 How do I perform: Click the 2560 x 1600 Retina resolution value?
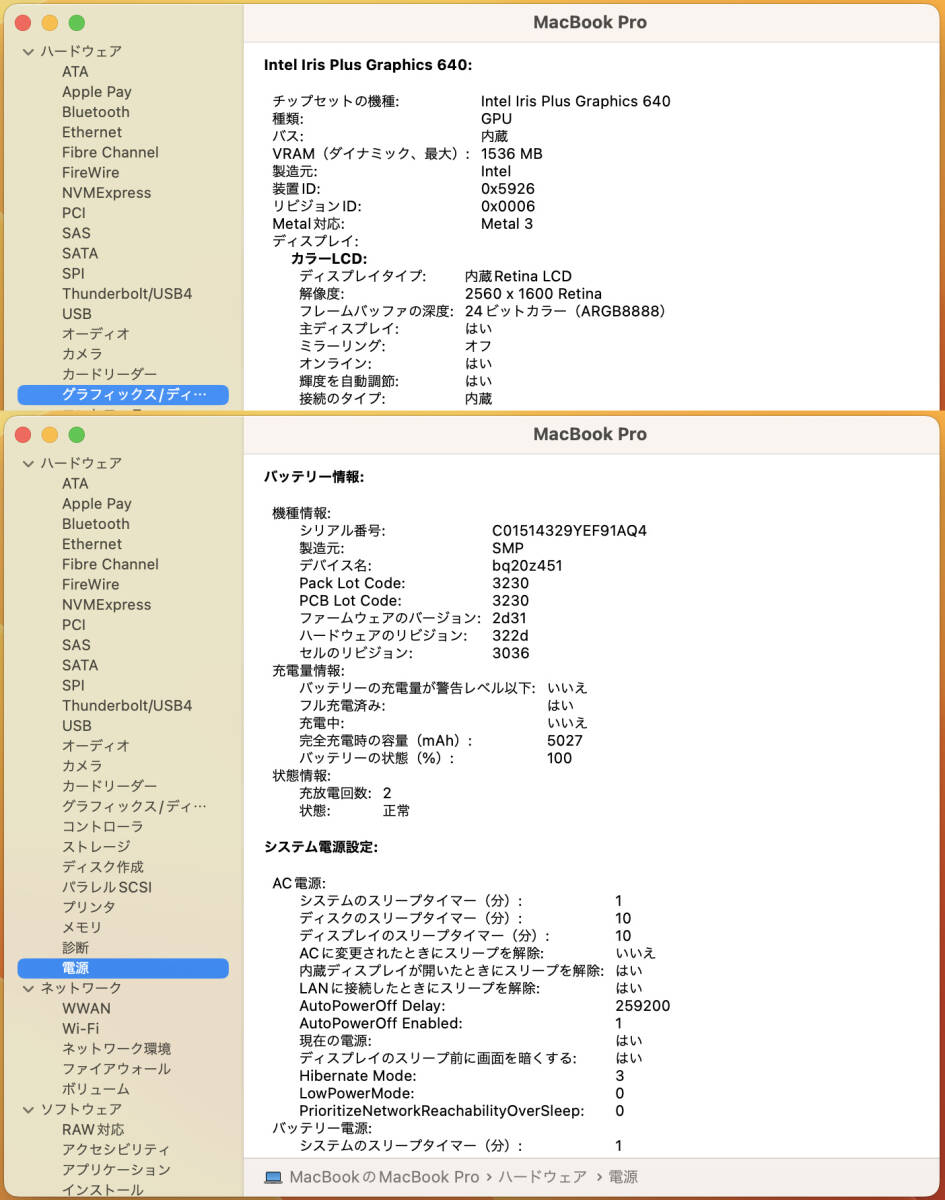point(533,294)
